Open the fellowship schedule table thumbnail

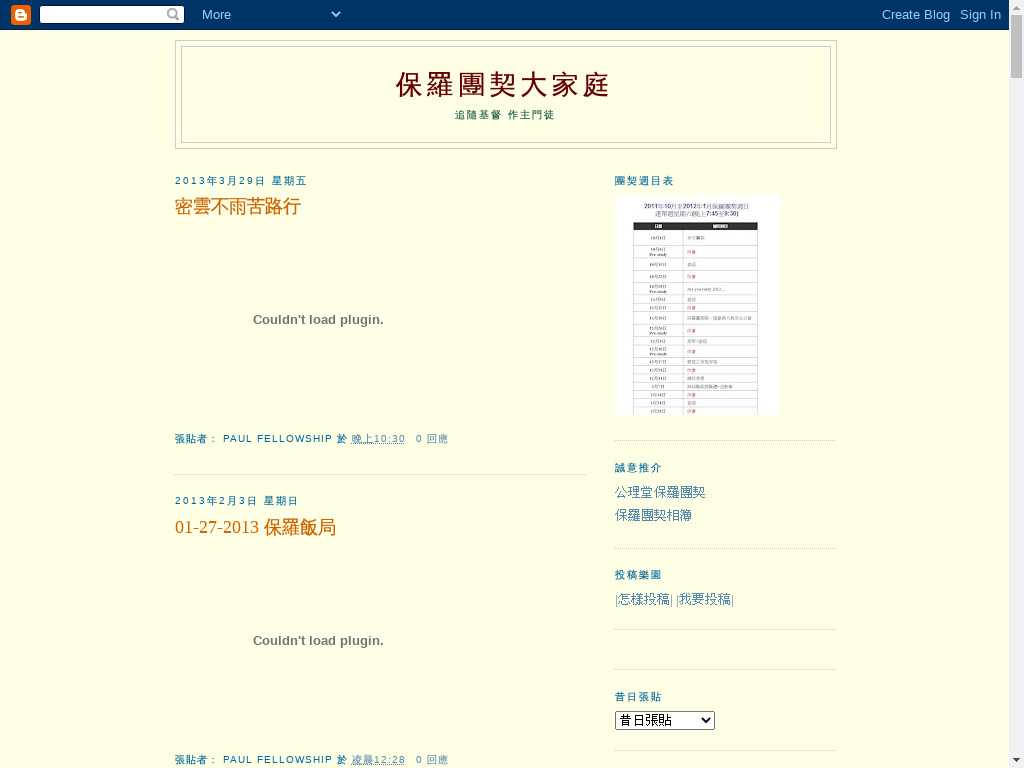click(x=696, y=305)
